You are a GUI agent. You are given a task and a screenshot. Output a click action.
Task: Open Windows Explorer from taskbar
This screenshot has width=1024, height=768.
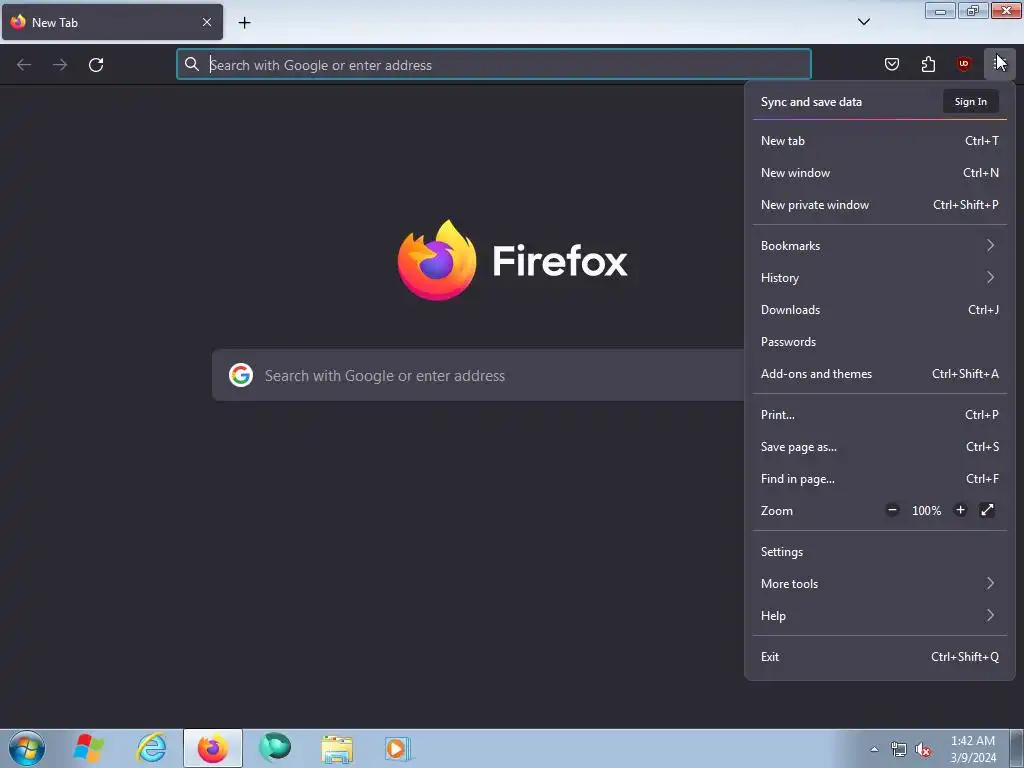pos(337,748)
